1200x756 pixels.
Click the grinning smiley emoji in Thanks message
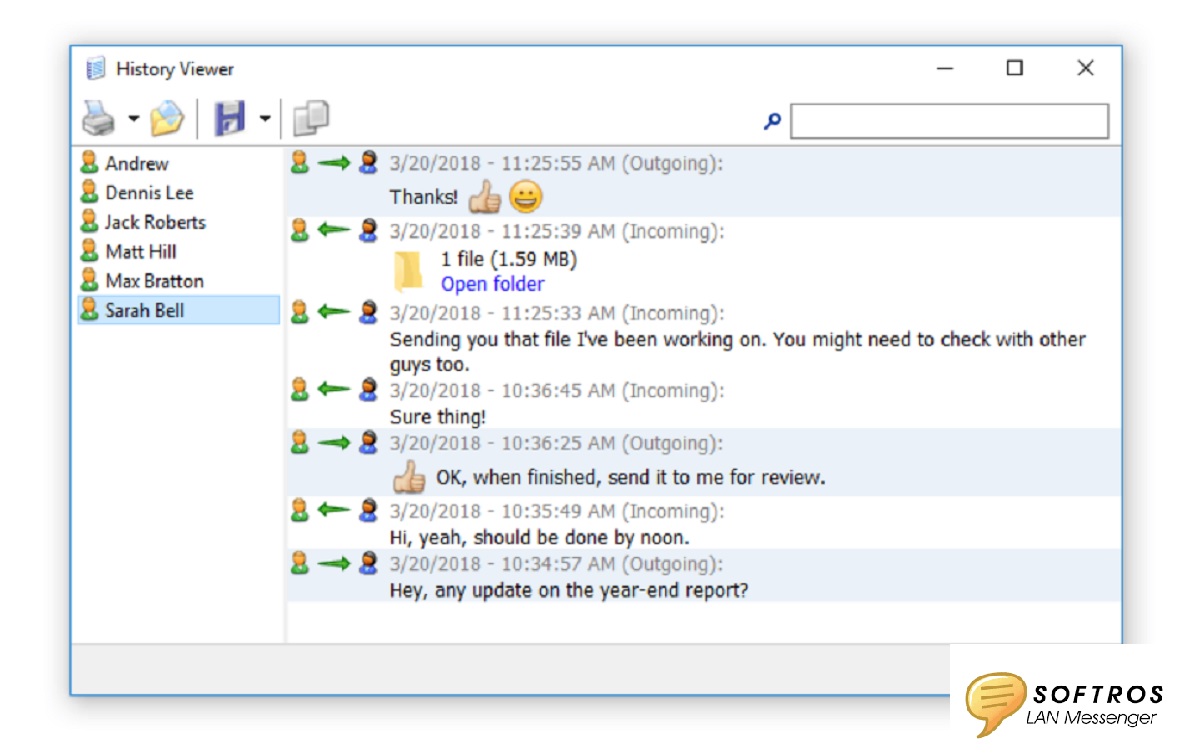(525, 197)
